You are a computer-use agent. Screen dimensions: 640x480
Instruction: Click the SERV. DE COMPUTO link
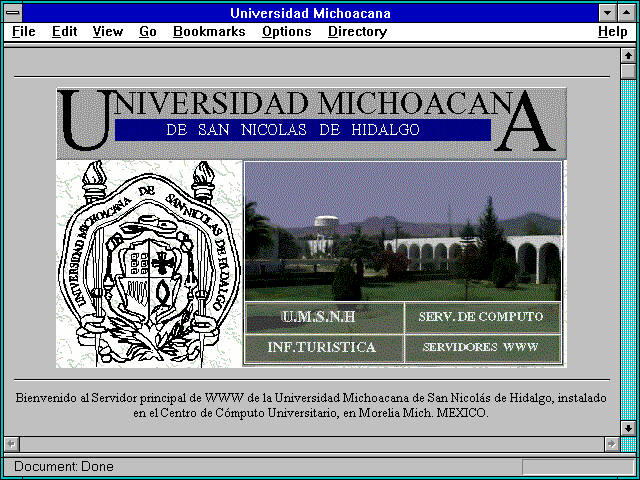[x=482, y=318]
